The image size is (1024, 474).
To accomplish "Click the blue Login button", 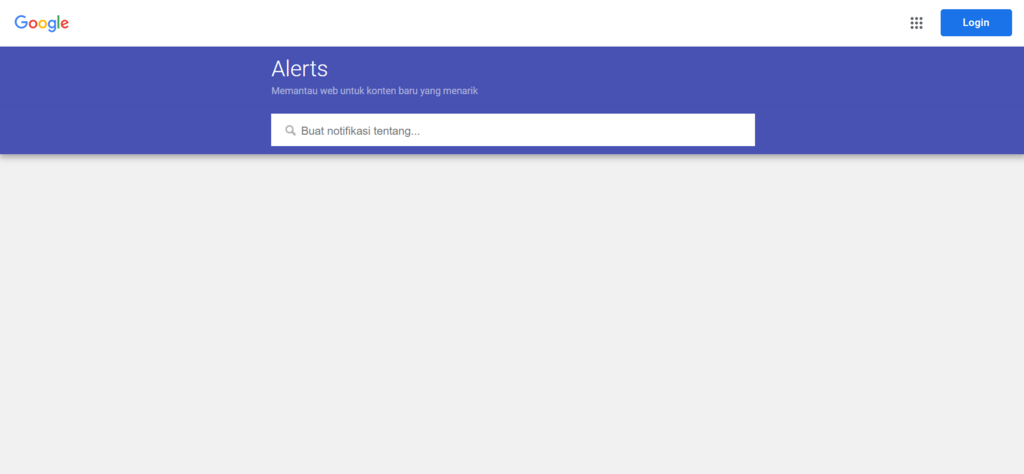I will click(x=976, y=23).
